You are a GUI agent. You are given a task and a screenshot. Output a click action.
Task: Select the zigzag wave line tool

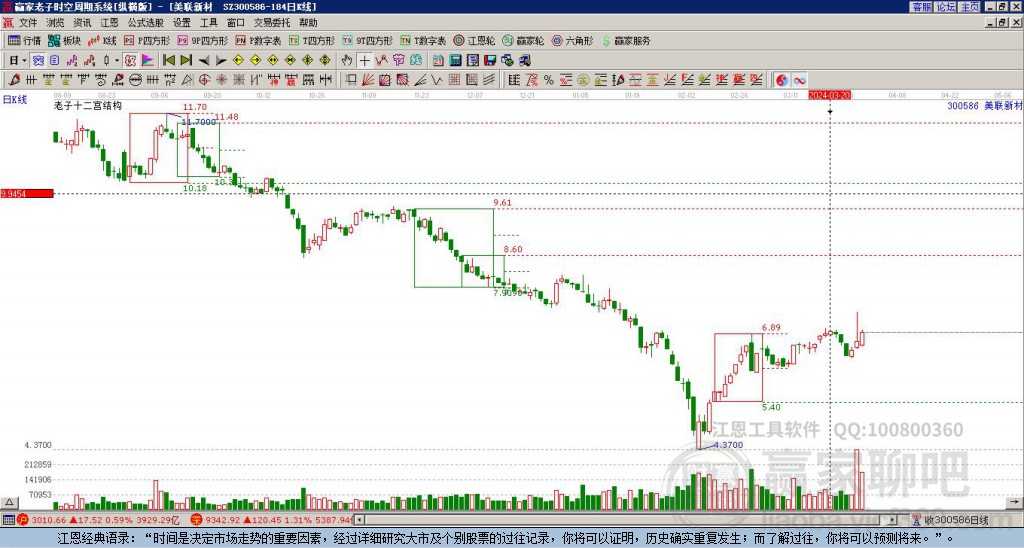436,80
